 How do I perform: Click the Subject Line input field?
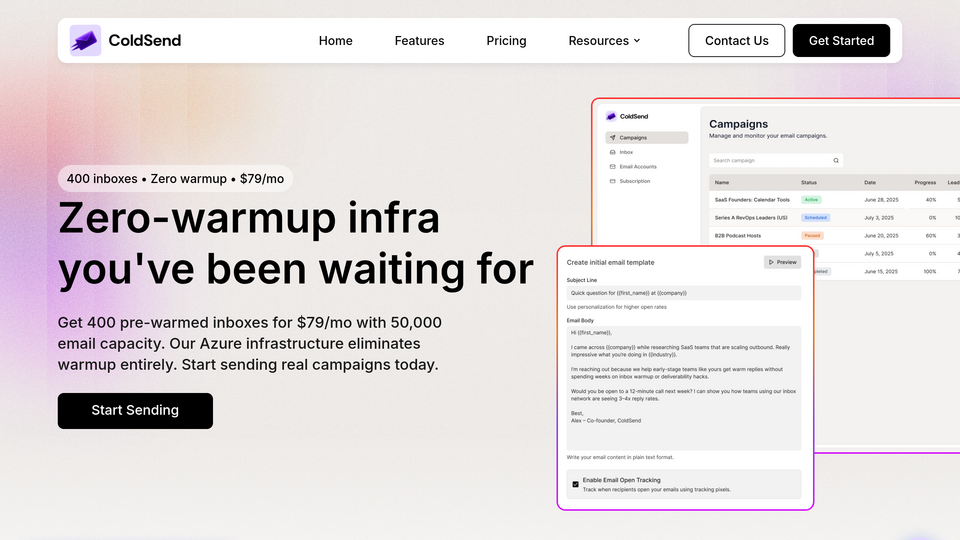[684, 293]
